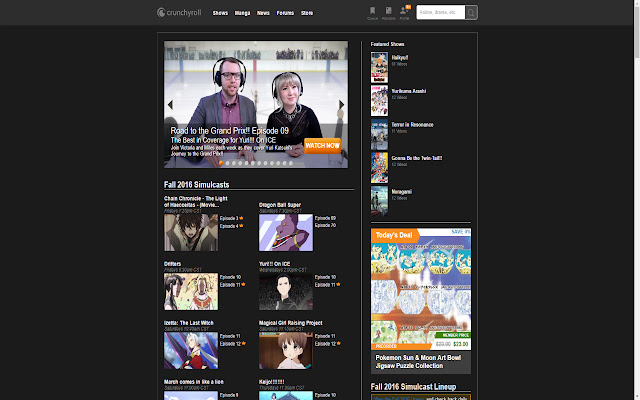This screenshot has width=640, height=400.
Task: Select the last carousel indicator dot
Action: pyautogui.click(x=292, y=162)
